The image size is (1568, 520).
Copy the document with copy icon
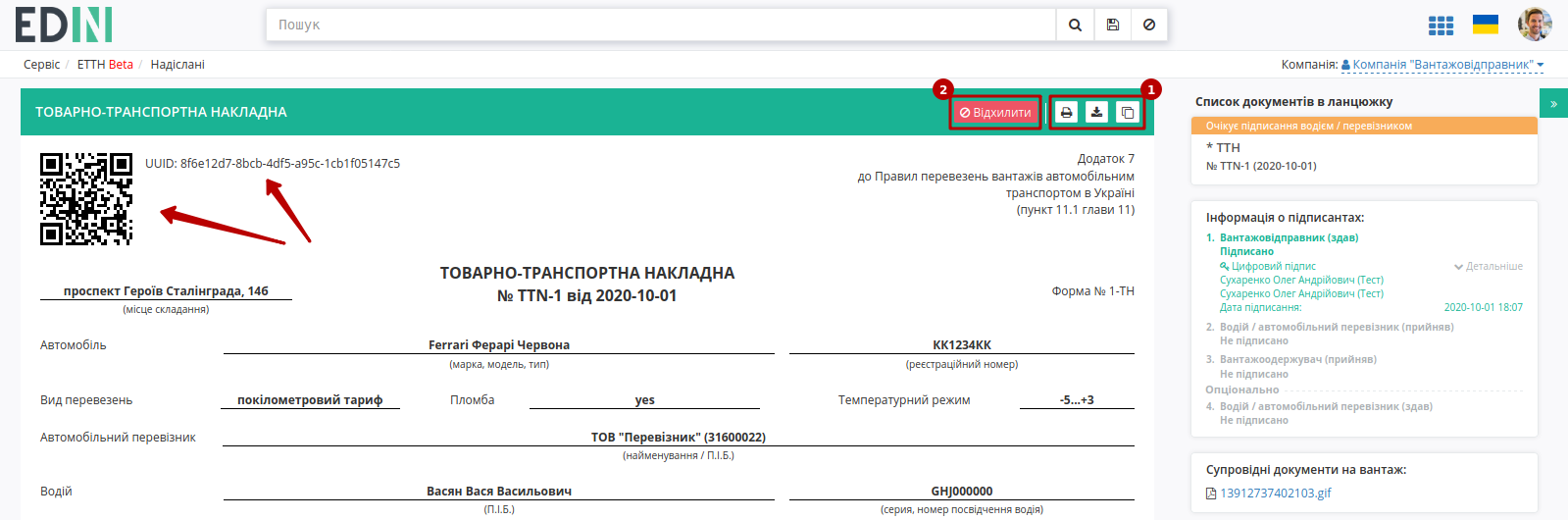[1128, 113]
